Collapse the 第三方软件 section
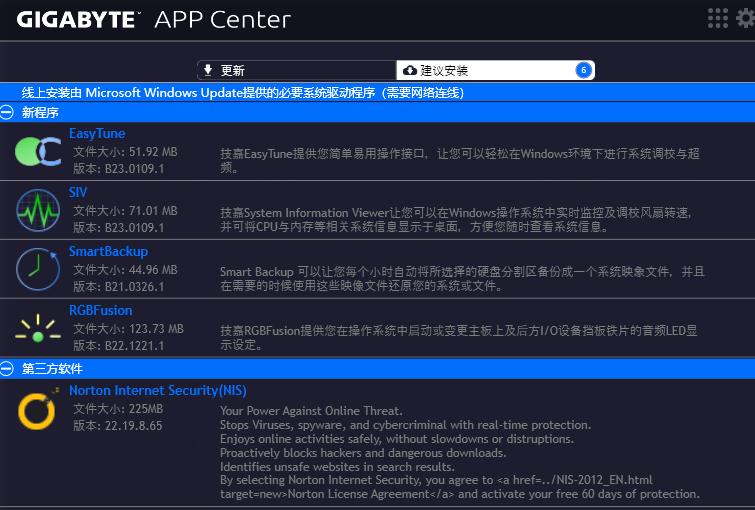The image size is (755, 510). [7, 369]
